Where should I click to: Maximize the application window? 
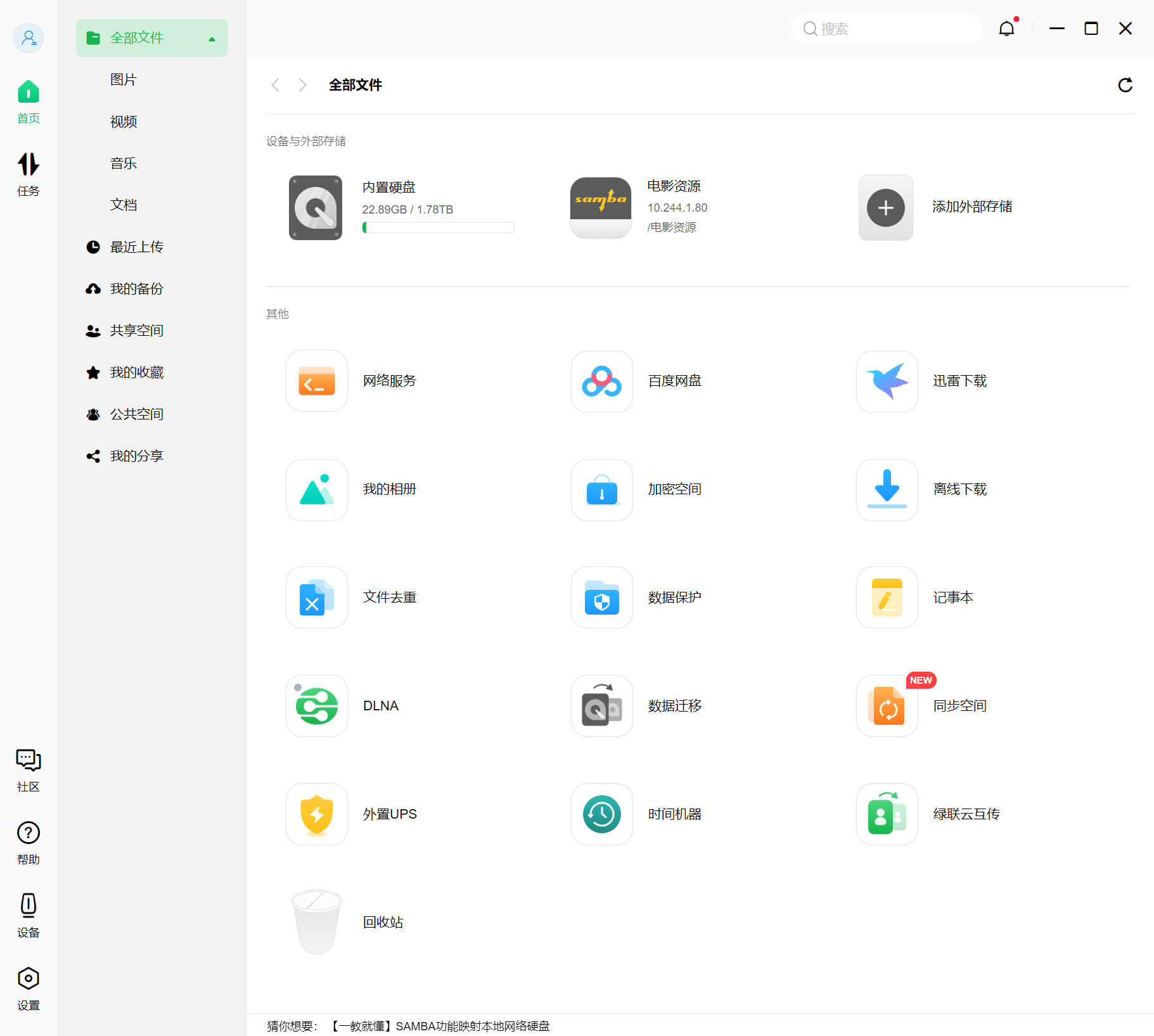click(x=1091, y=29)
